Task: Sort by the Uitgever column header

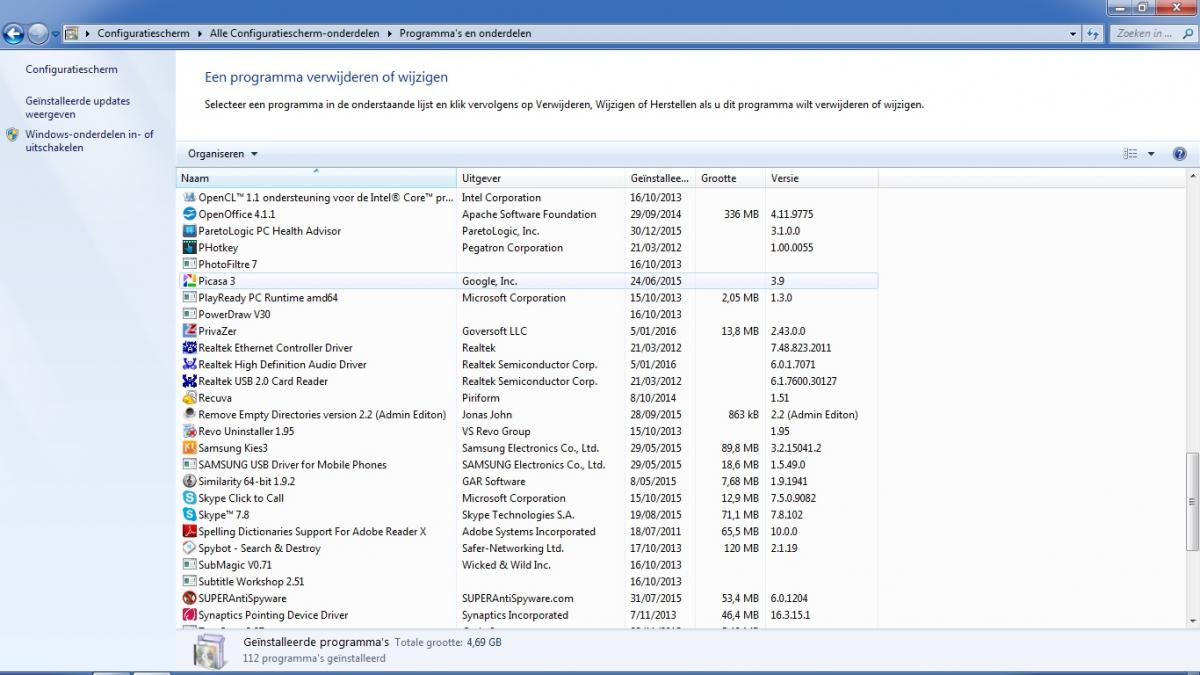Action: coord(541,178)
